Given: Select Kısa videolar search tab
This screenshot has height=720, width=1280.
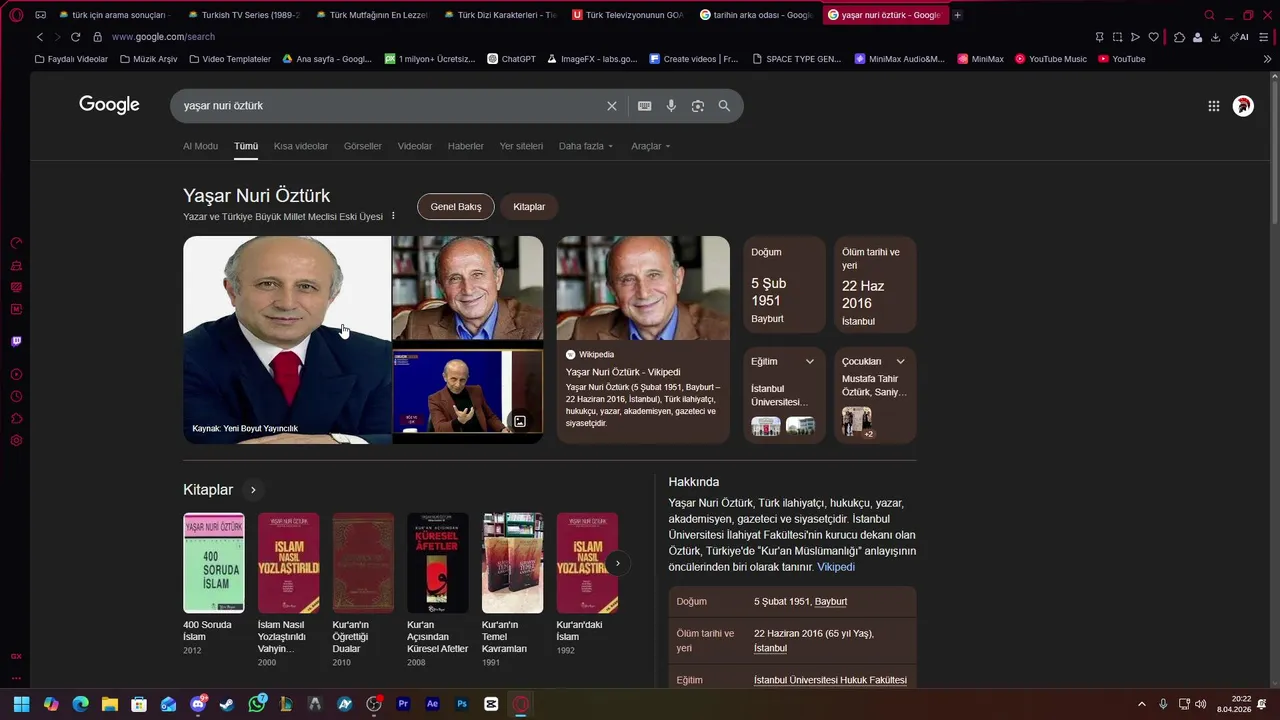Looking at the screenshot, I should coord(301,146).
